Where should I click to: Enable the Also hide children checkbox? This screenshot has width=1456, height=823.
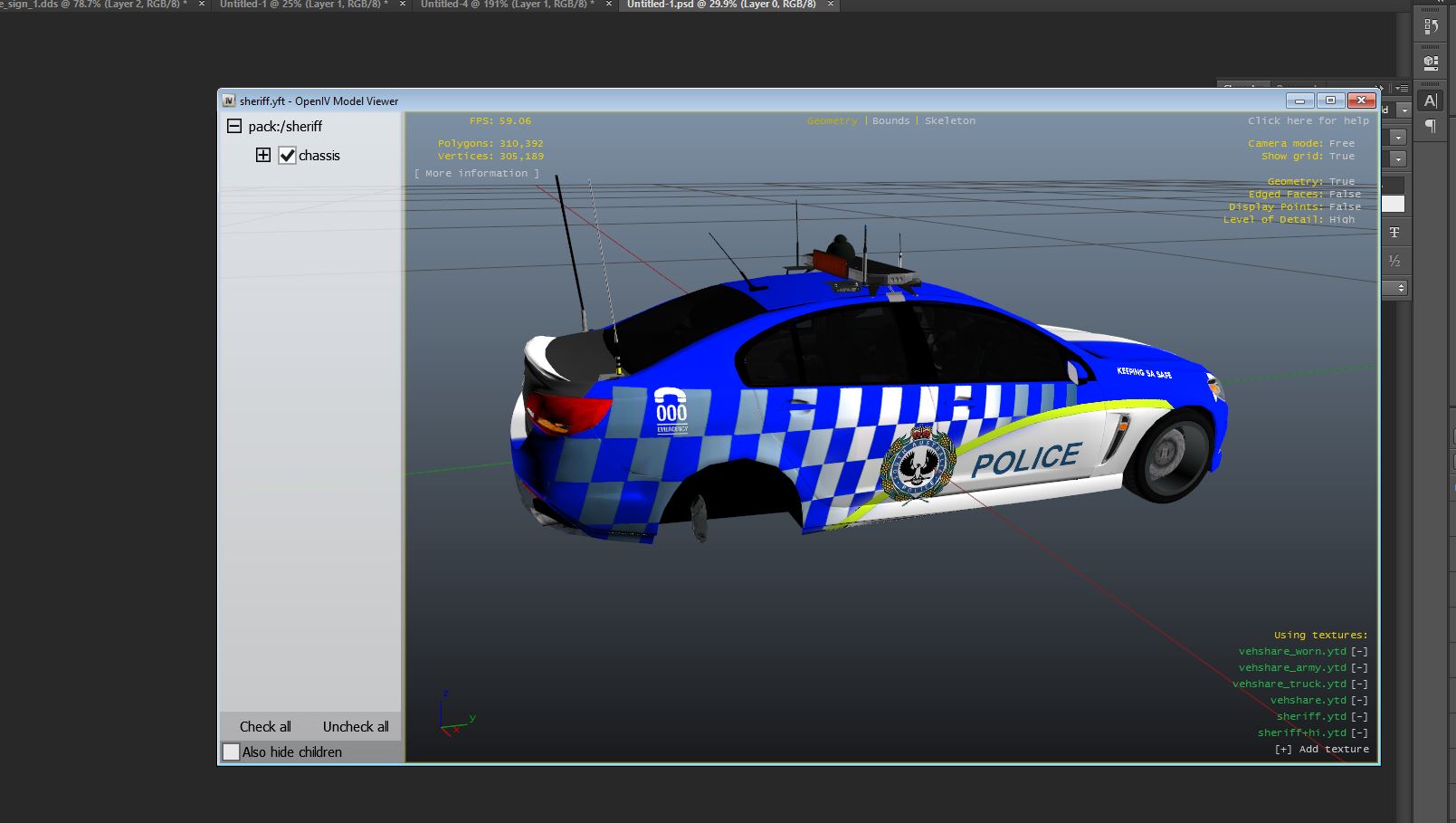click(232, 751)
